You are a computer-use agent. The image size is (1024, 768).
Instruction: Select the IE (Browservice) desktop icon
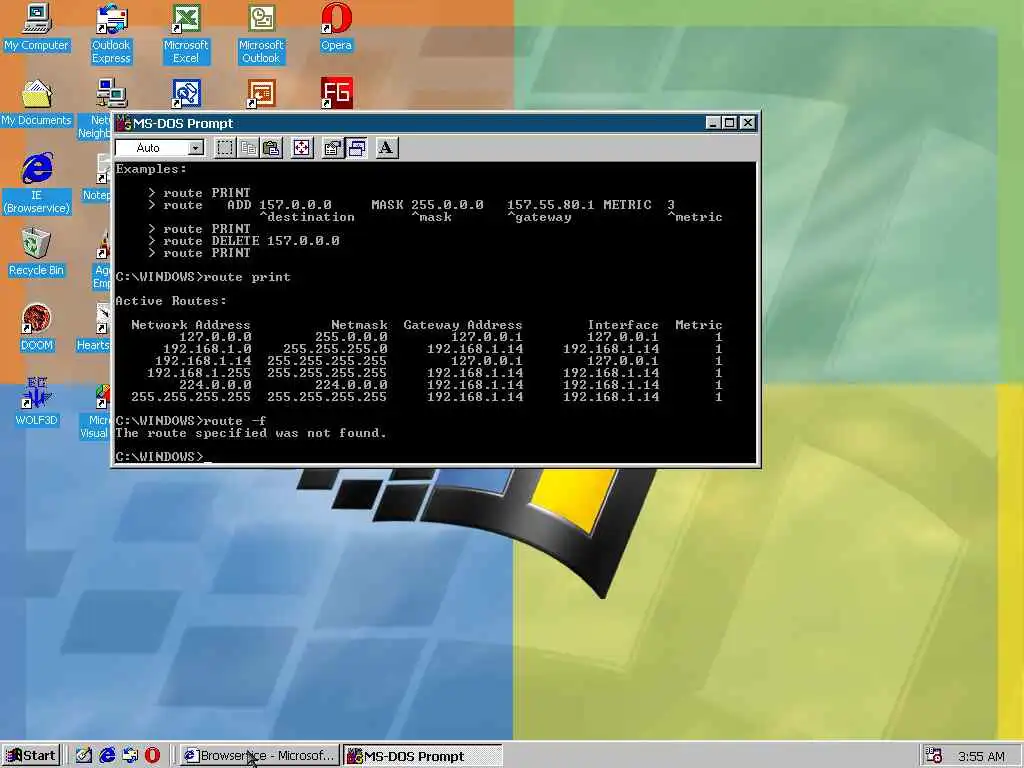pos(37,184)
